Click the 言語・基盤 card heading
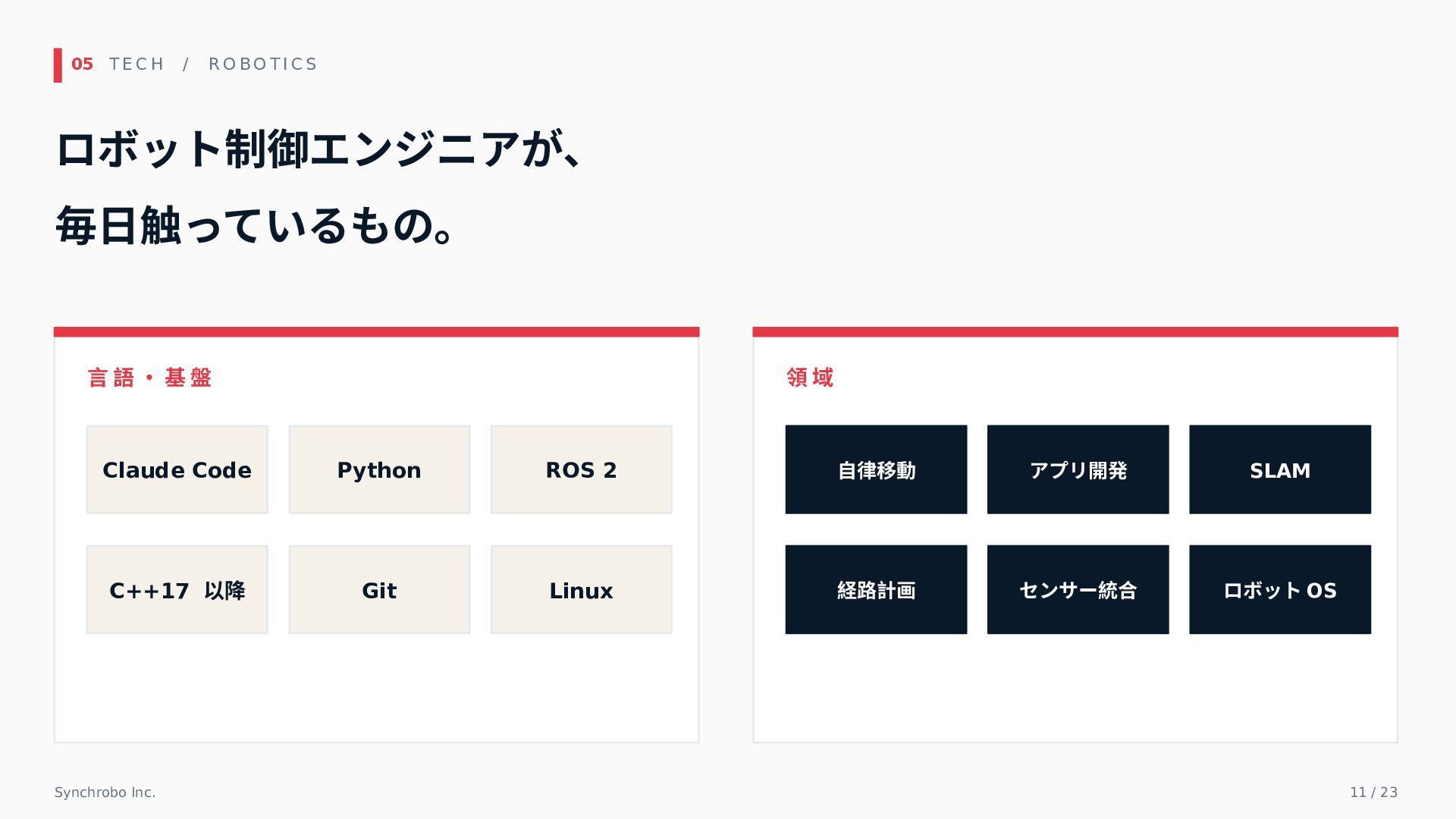This screenshot has height=819, width=1456. (150, 378)
